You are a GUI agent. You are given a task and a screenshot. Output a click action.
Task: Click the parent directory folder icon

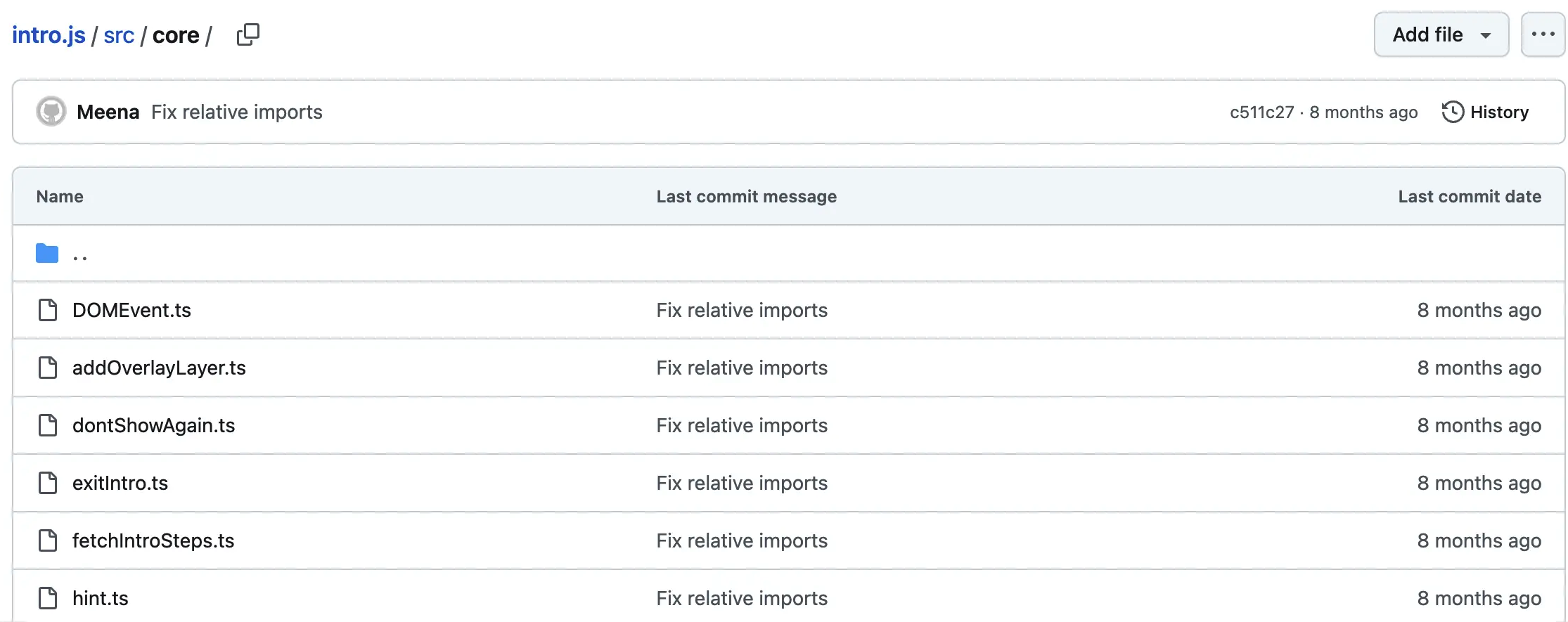(x=47, y=253)
